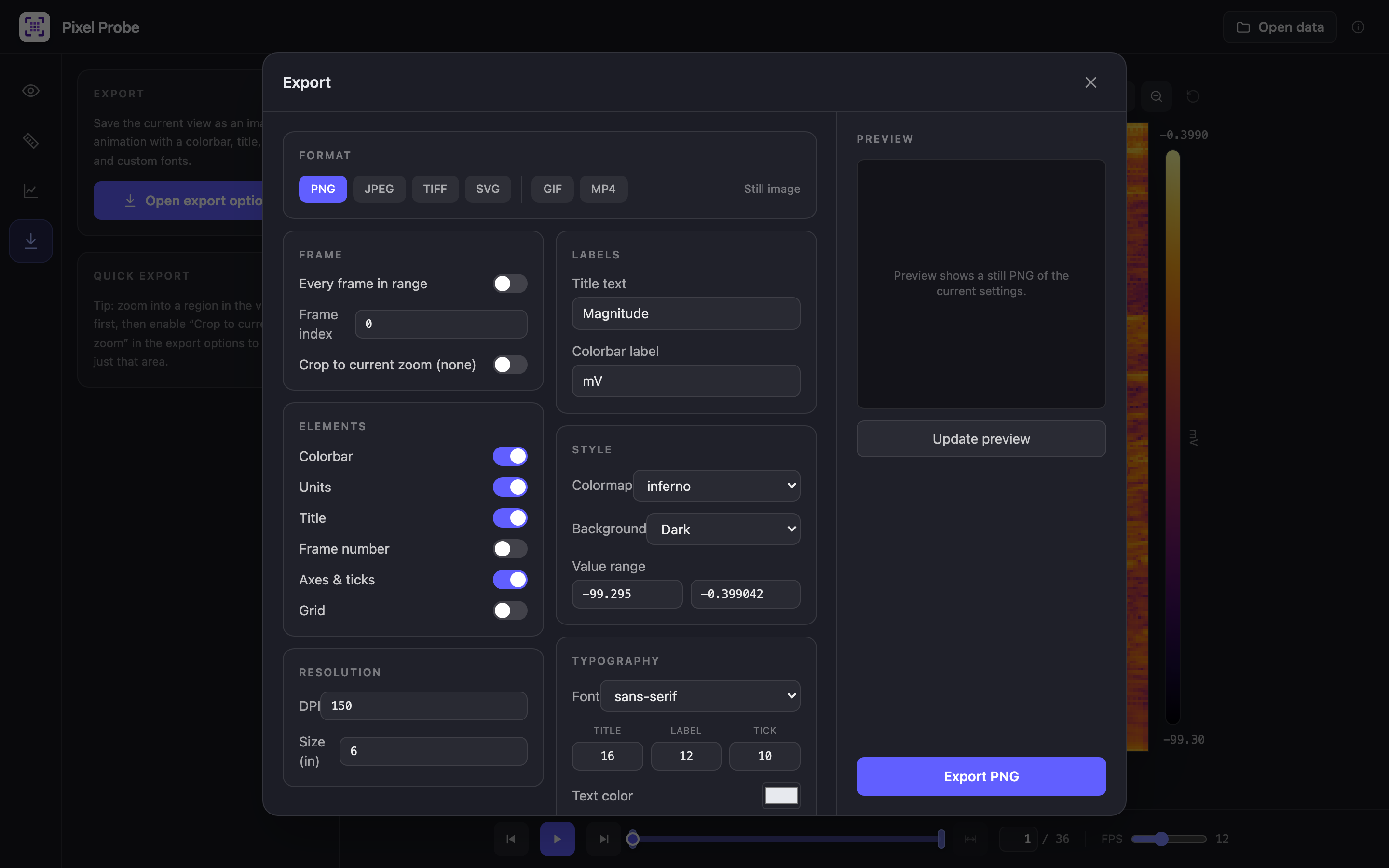Click the Title text field
The height and width of the screenshot is (868, 1389).
coord(686,313)
